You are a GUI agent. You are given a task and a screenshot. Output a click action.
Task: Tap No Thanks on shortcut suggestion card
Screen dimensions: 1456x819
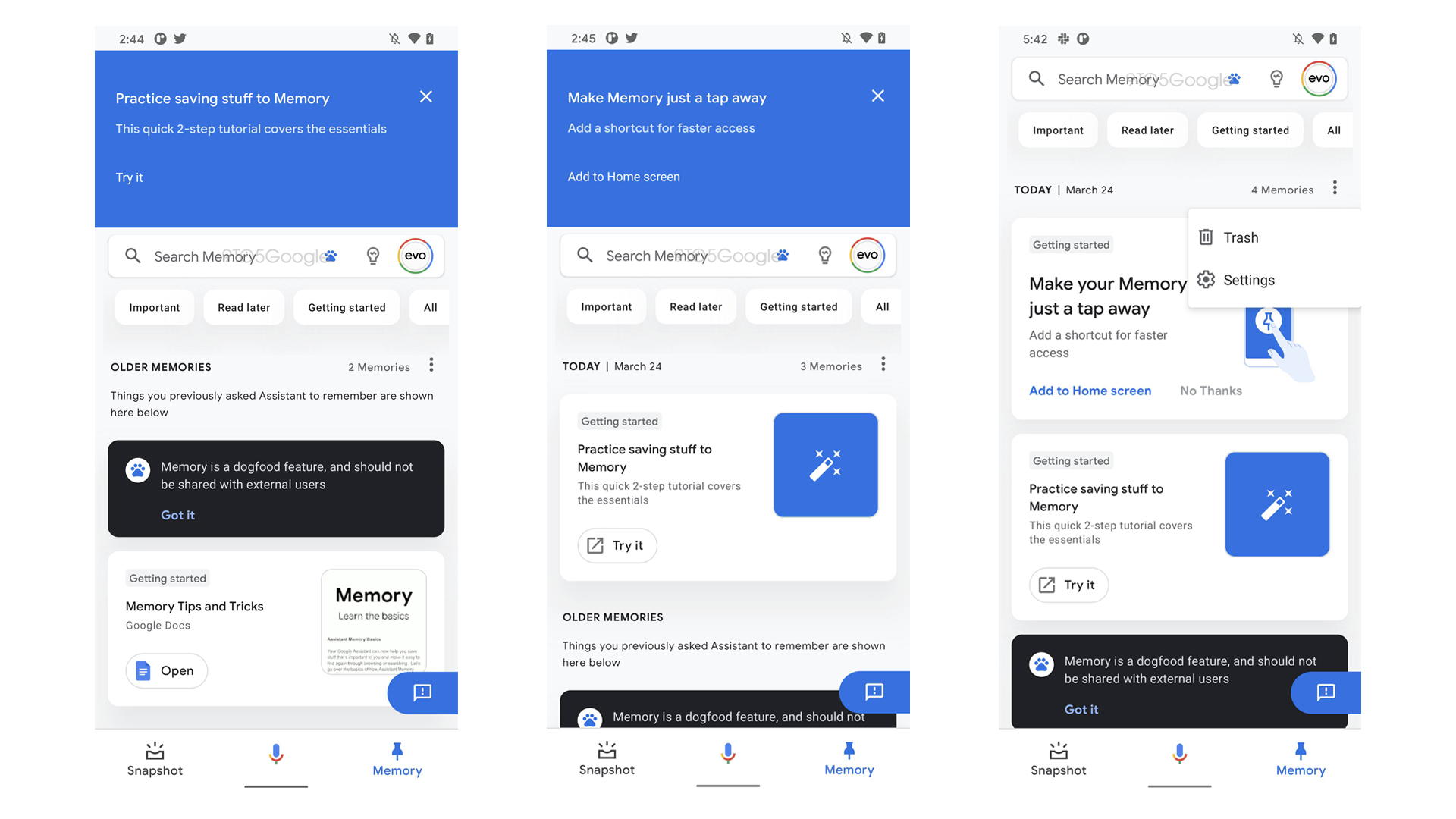1210,390
